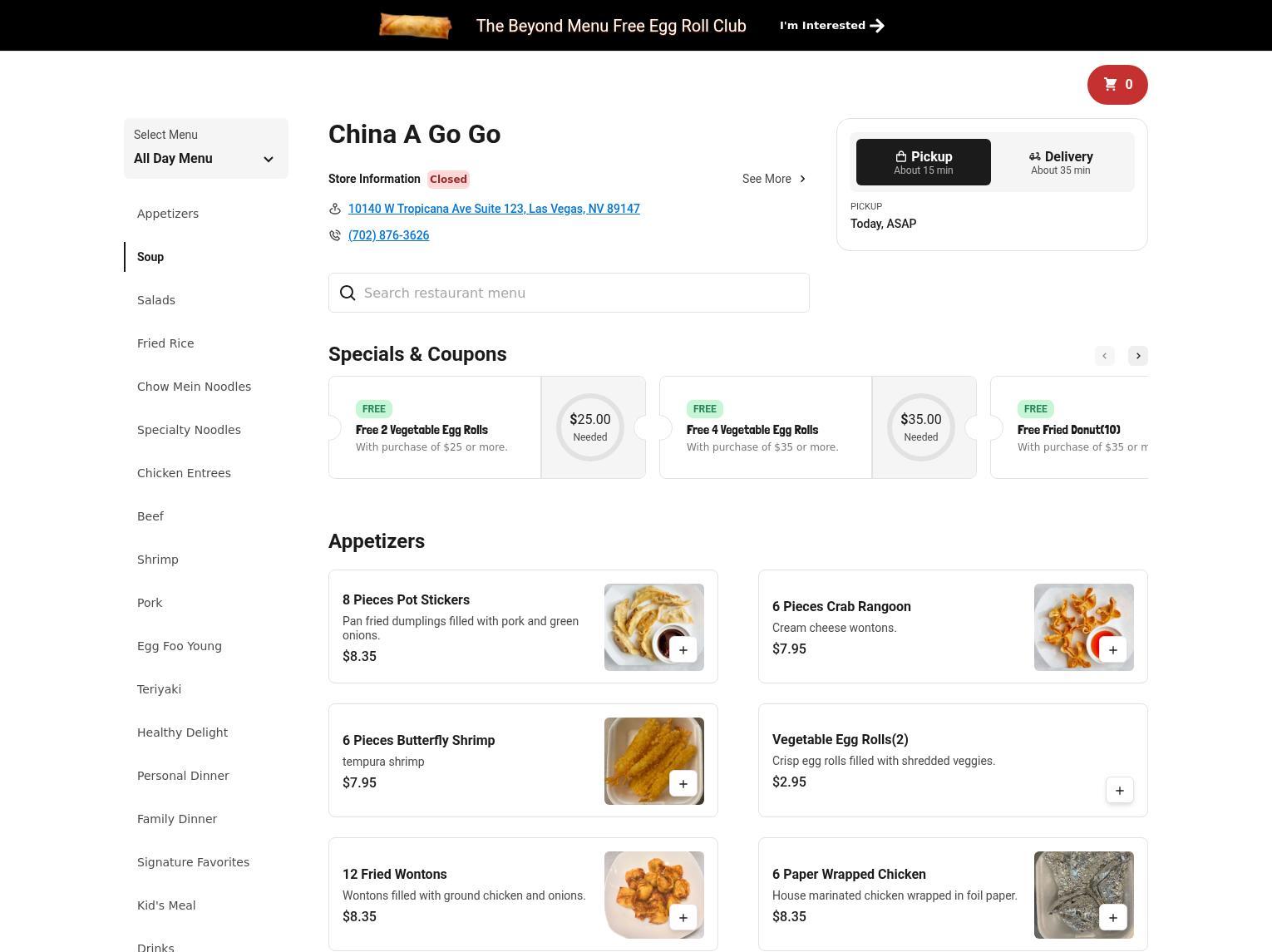Click the $25.00 Needed progress ring
The image size is (1272, 952).
(590, 427)
